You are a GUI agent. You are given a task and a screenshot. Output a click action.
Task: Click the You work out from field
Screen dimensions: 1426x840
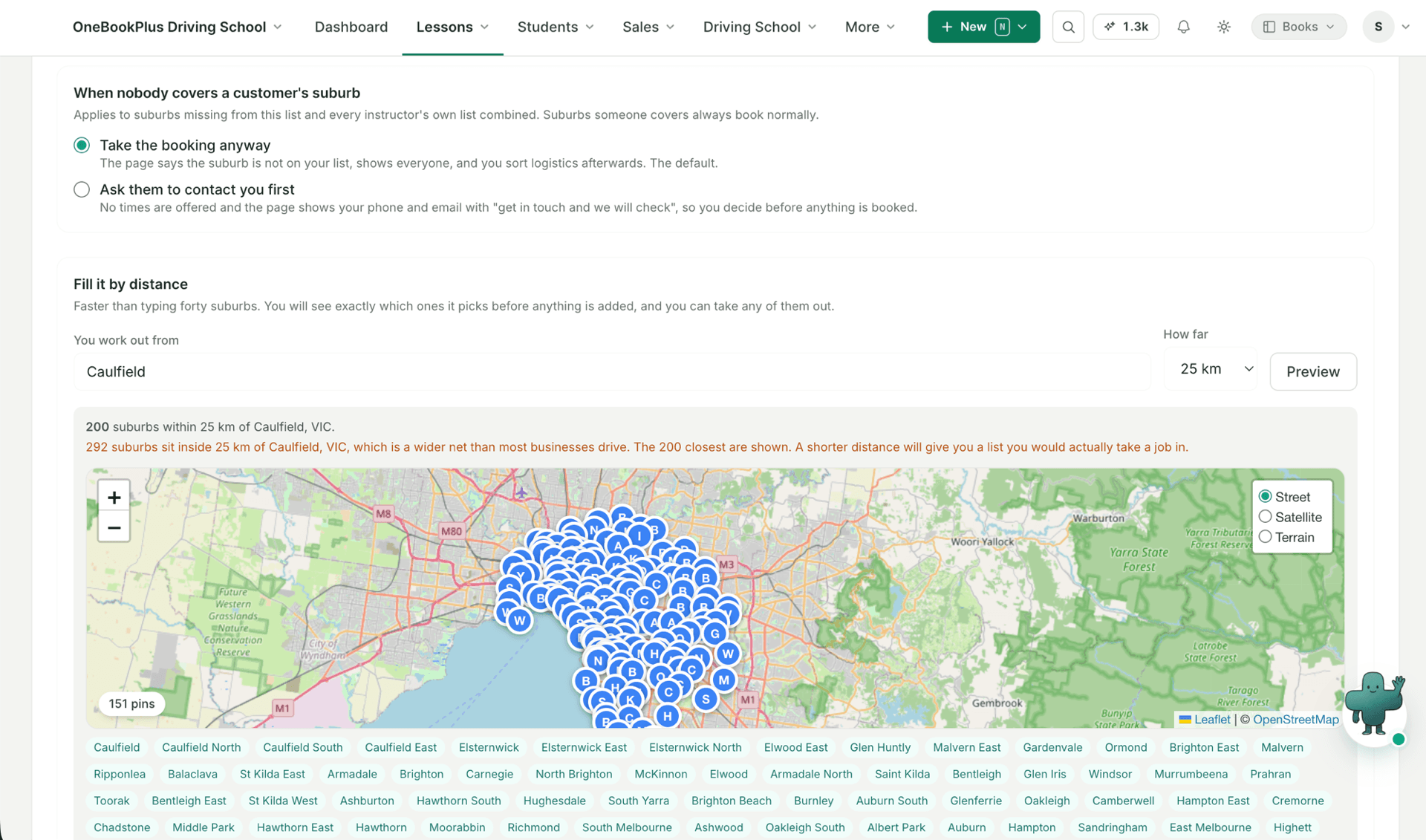(x=612, y=371)
